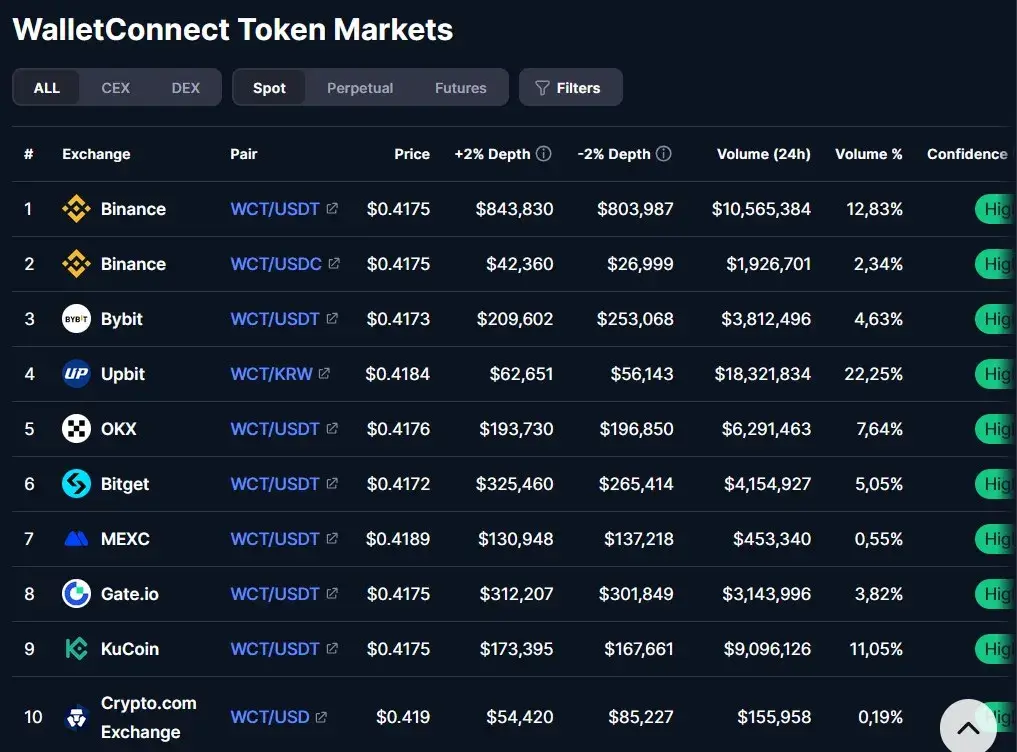Open the external link icon beside KuCoin WCT/USDT
1017x752 pixels.
332,648
